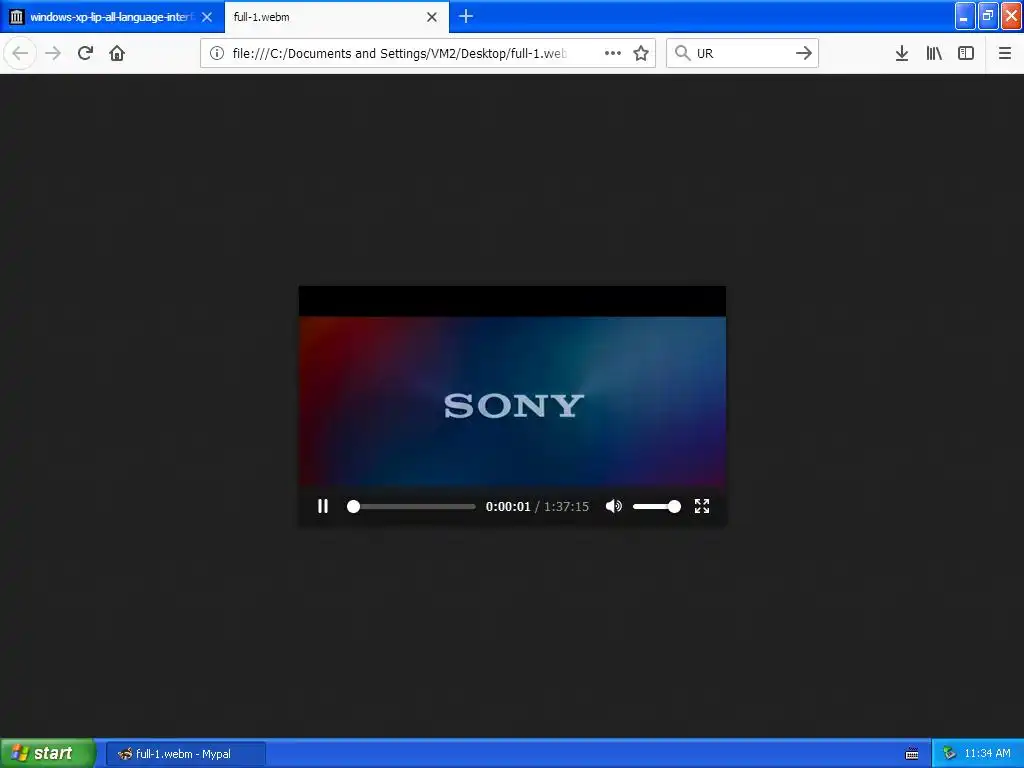This screenshot has width=1024, height=768.
Task: Click the 11:34 AM taskbar clock
Action: (987, 754)
